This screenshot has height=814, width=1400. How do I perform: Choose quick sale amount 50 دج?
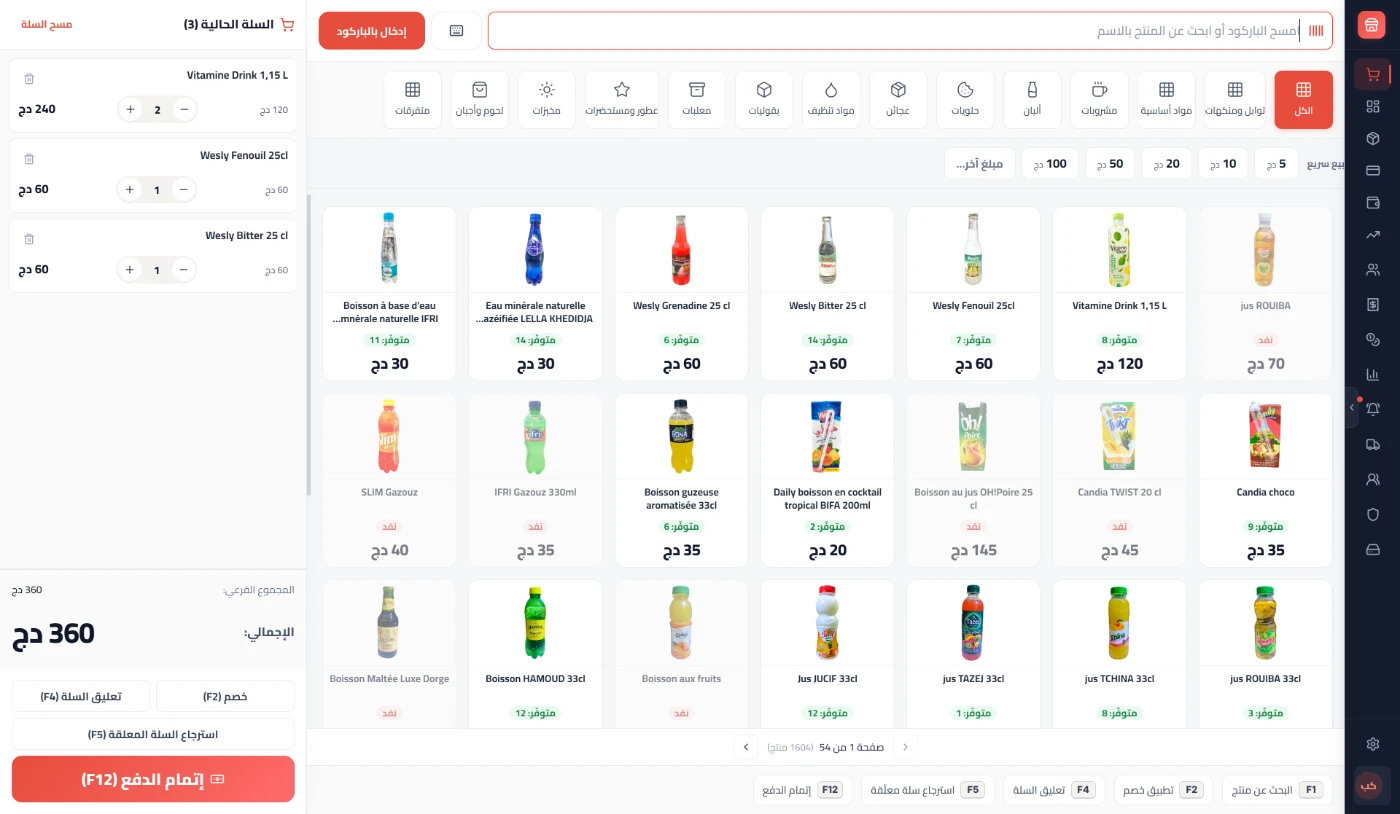(1110, 163)
